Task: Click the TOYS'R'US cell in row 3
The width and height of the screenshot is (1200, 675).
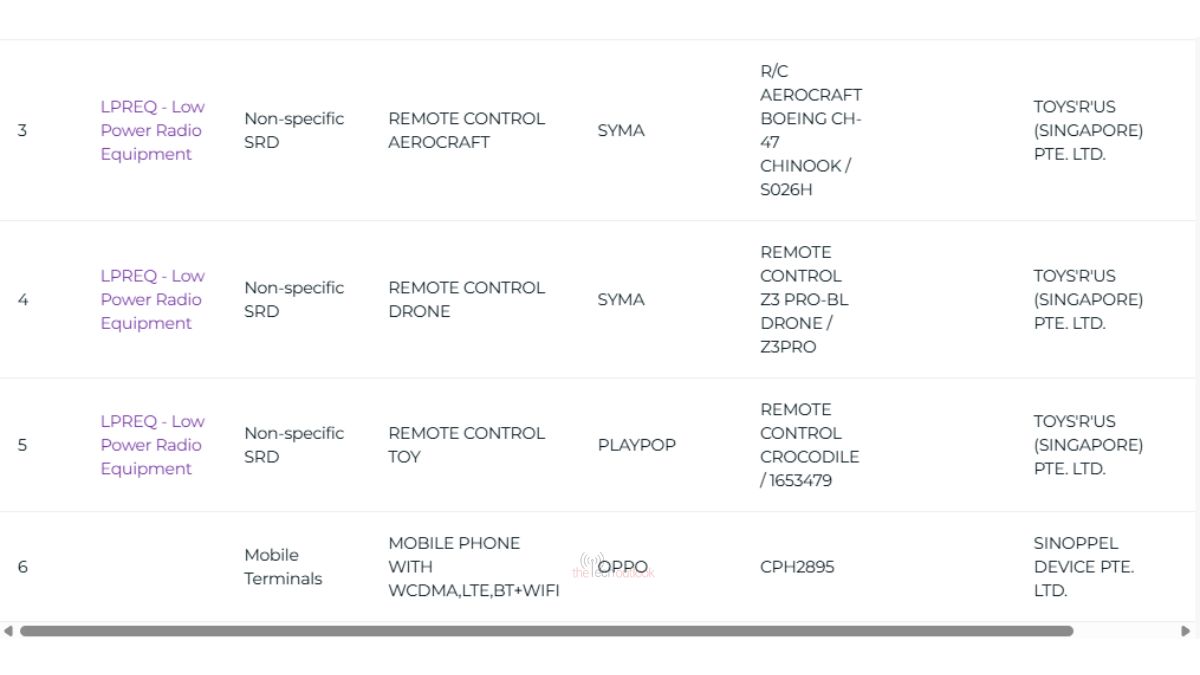Action: point(1088,130)
